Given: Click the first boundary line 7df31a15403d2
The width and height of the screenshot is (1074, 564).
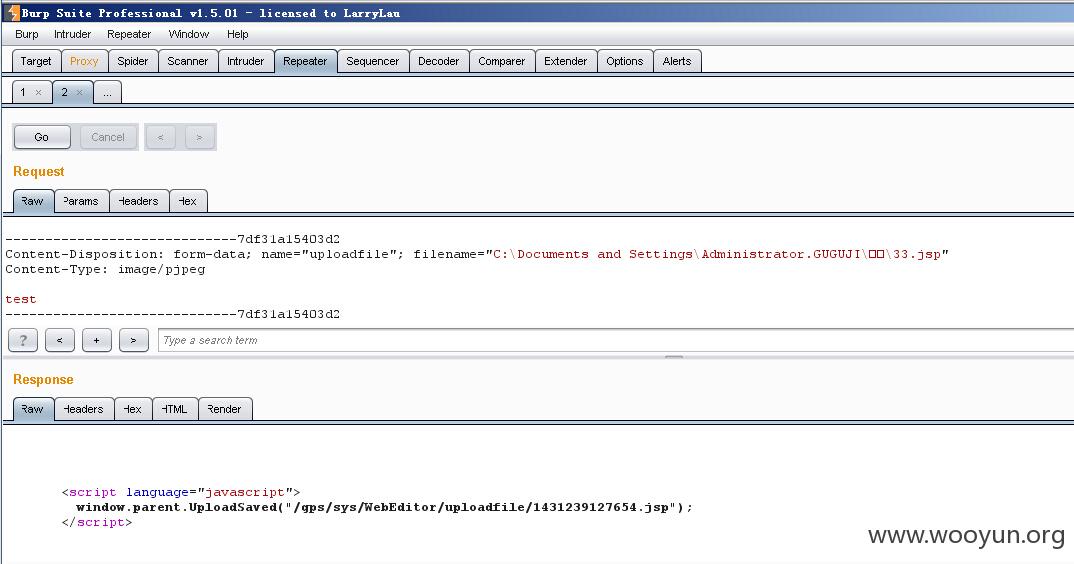Looking at the screenshot, I should coord(173,239).
